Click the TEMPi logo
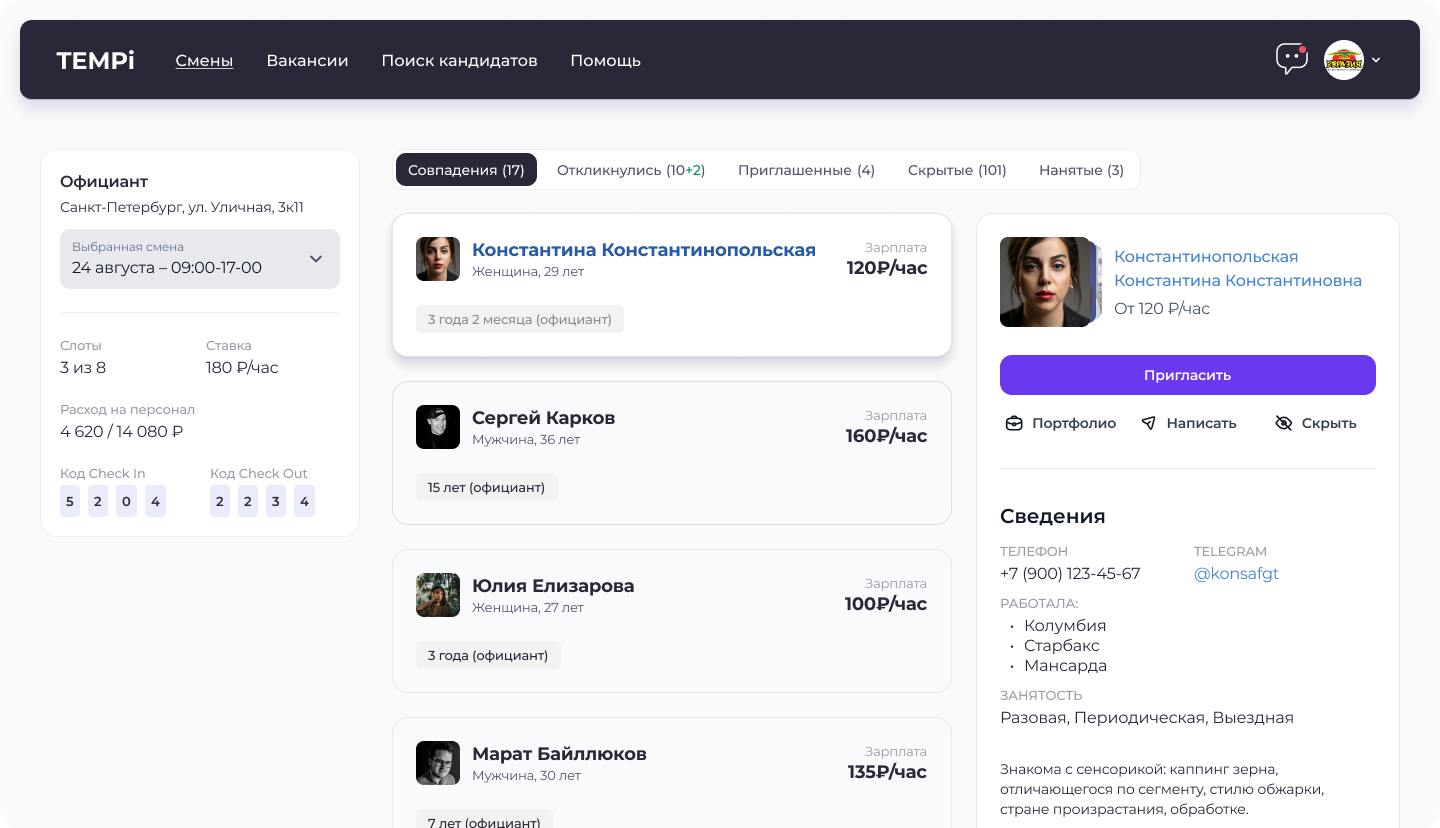Viewport: 1440px width, 828px height. pyautogui.click(x=96, y=60)
